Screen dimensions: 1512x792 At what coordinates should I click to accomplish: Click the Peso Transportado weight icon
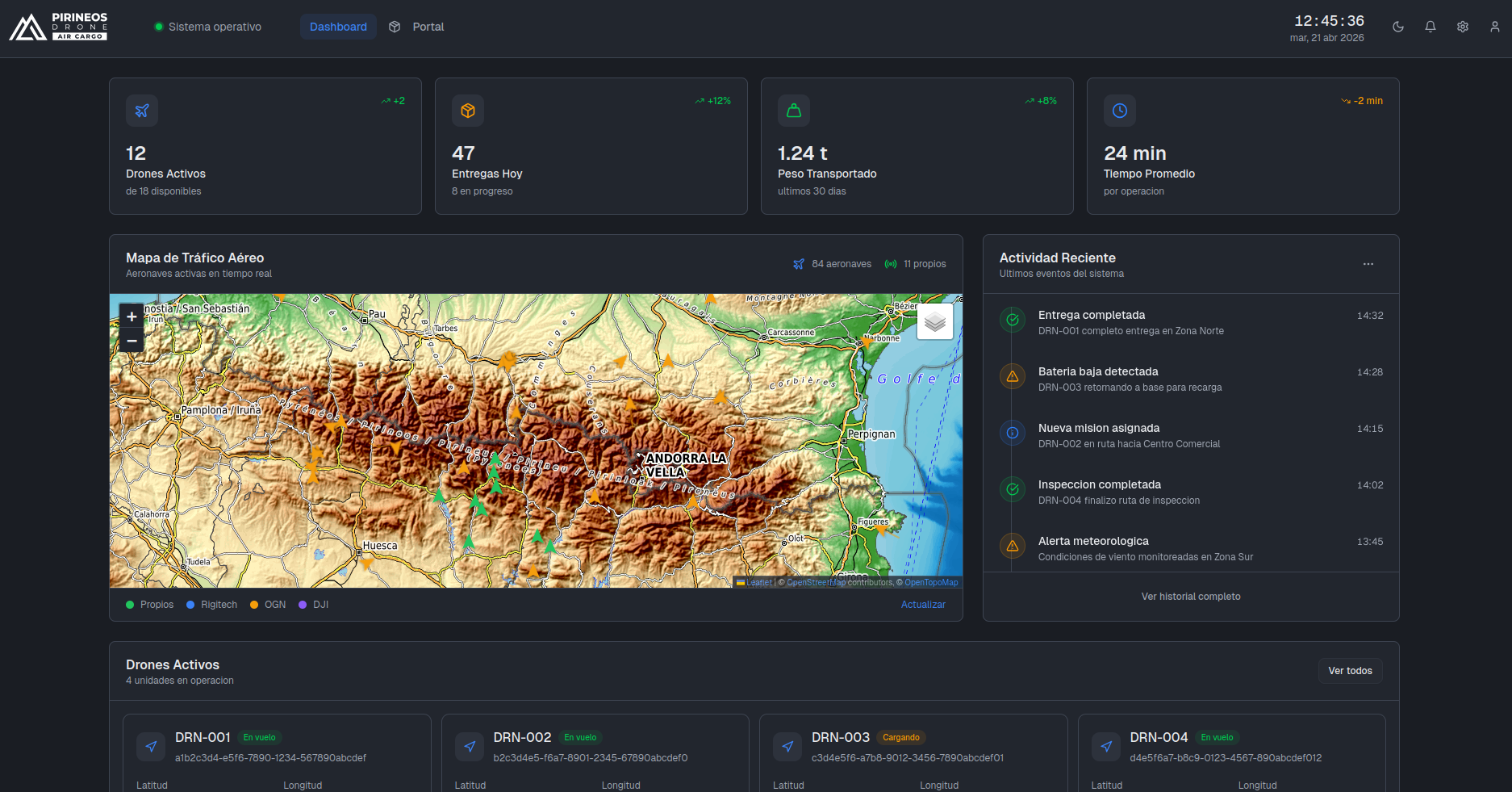coord(794,111)
